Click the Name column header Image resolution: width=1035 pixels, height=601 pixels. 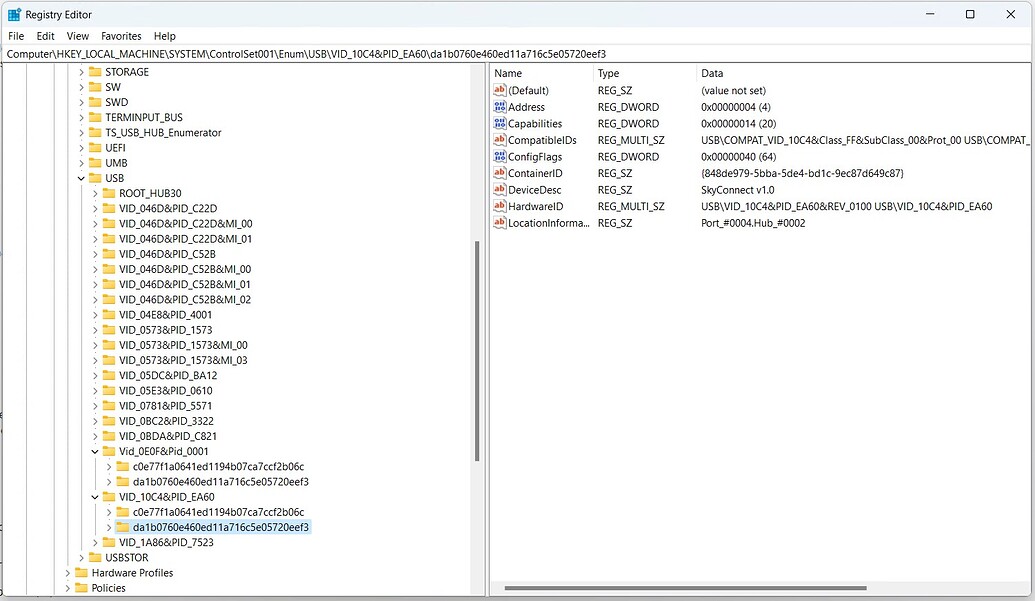pos(508,73)
